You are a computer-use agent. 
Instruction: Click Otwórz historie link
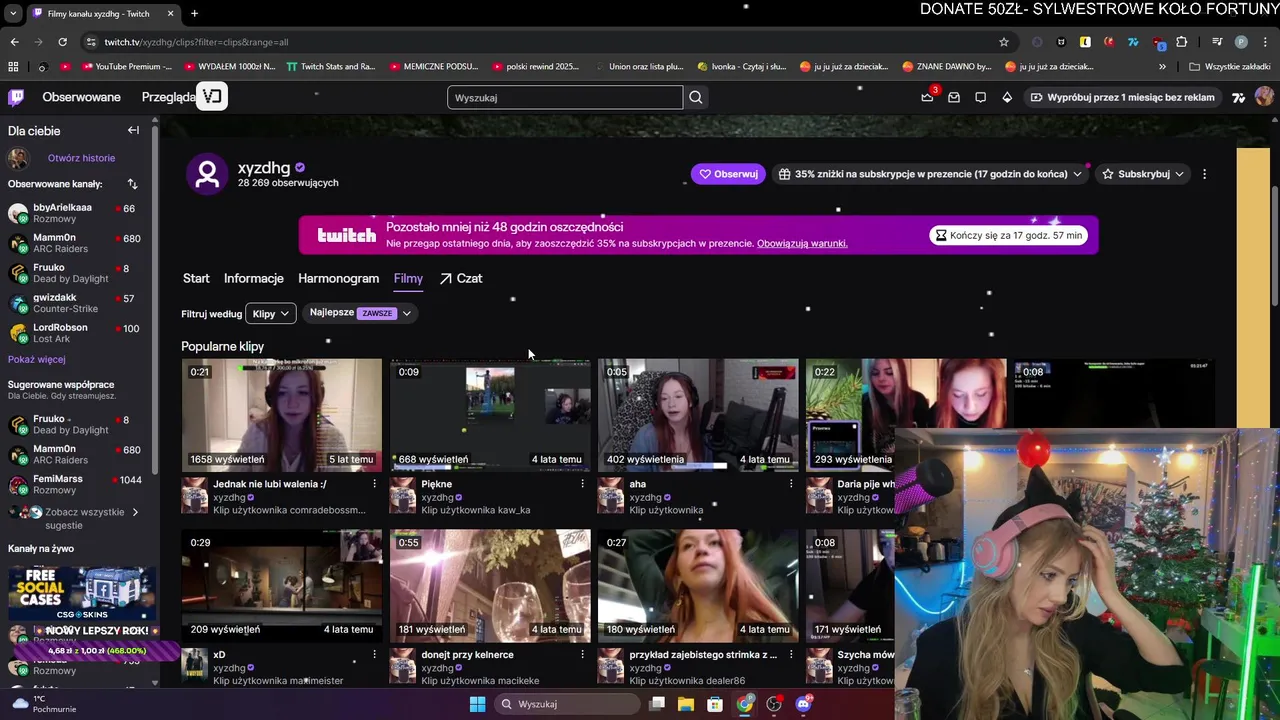click(81, 158)
